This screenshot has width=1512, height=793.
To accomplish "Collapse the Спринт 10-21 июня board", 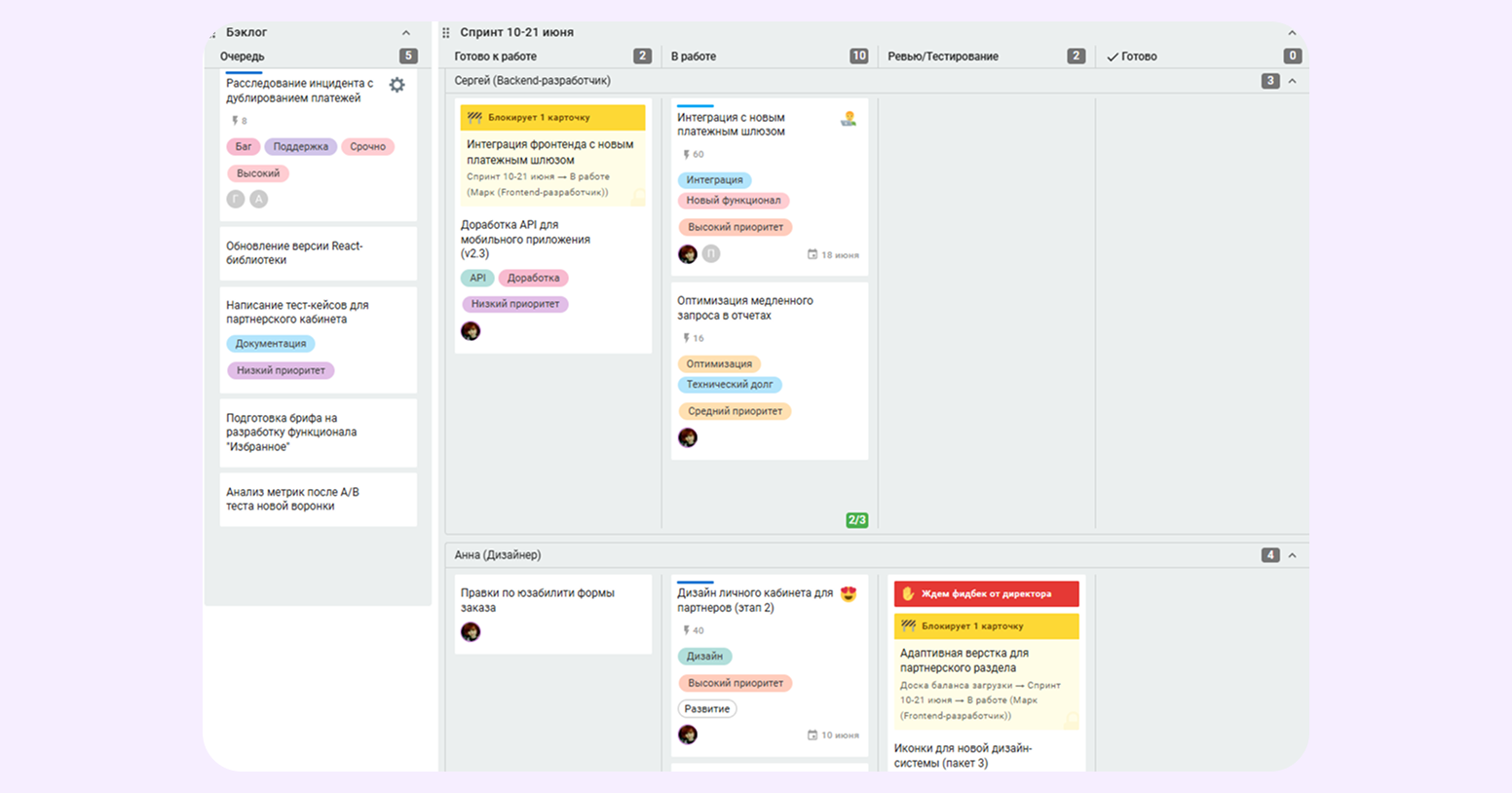I will click(x=1292, y=33).
